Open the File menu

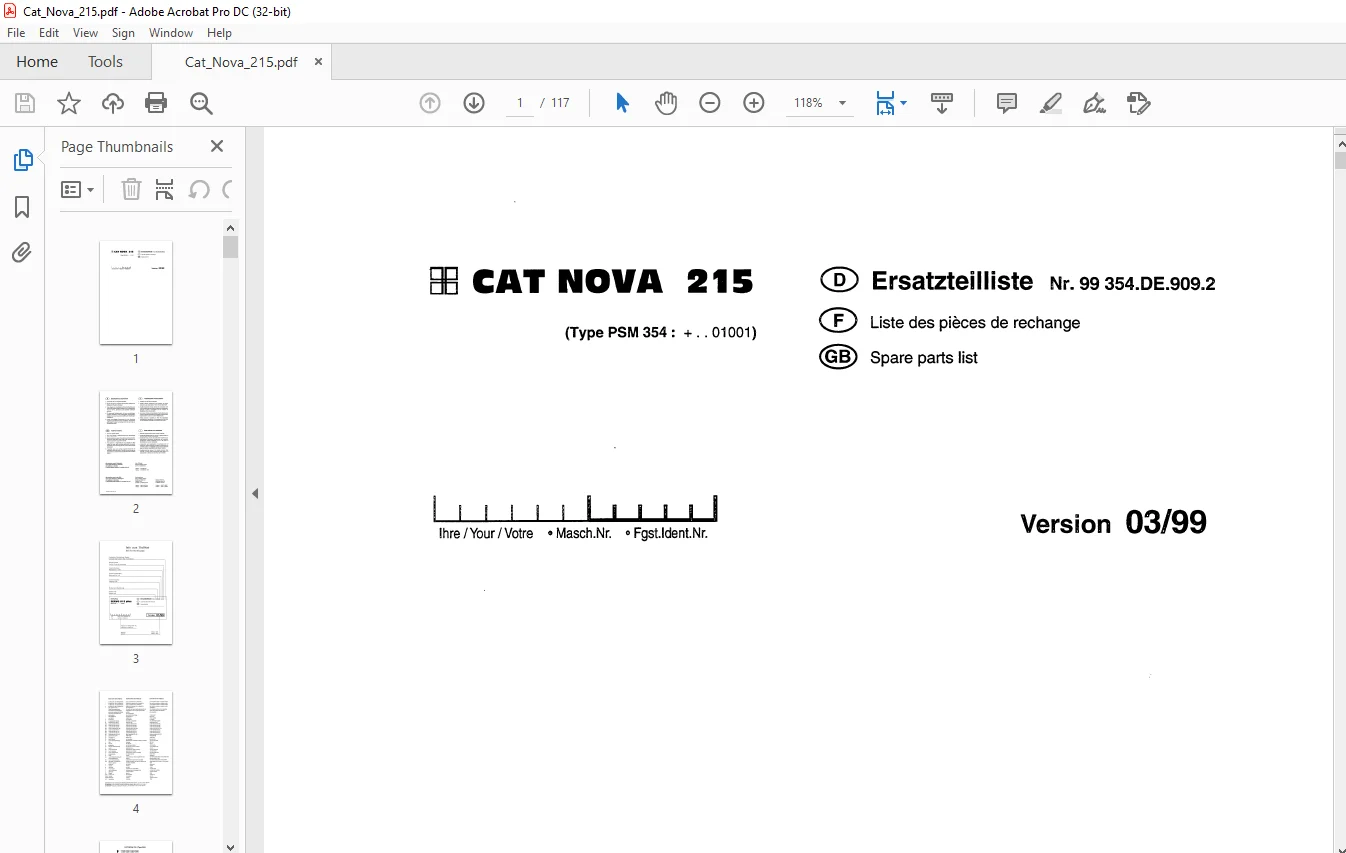click(16, 33)
